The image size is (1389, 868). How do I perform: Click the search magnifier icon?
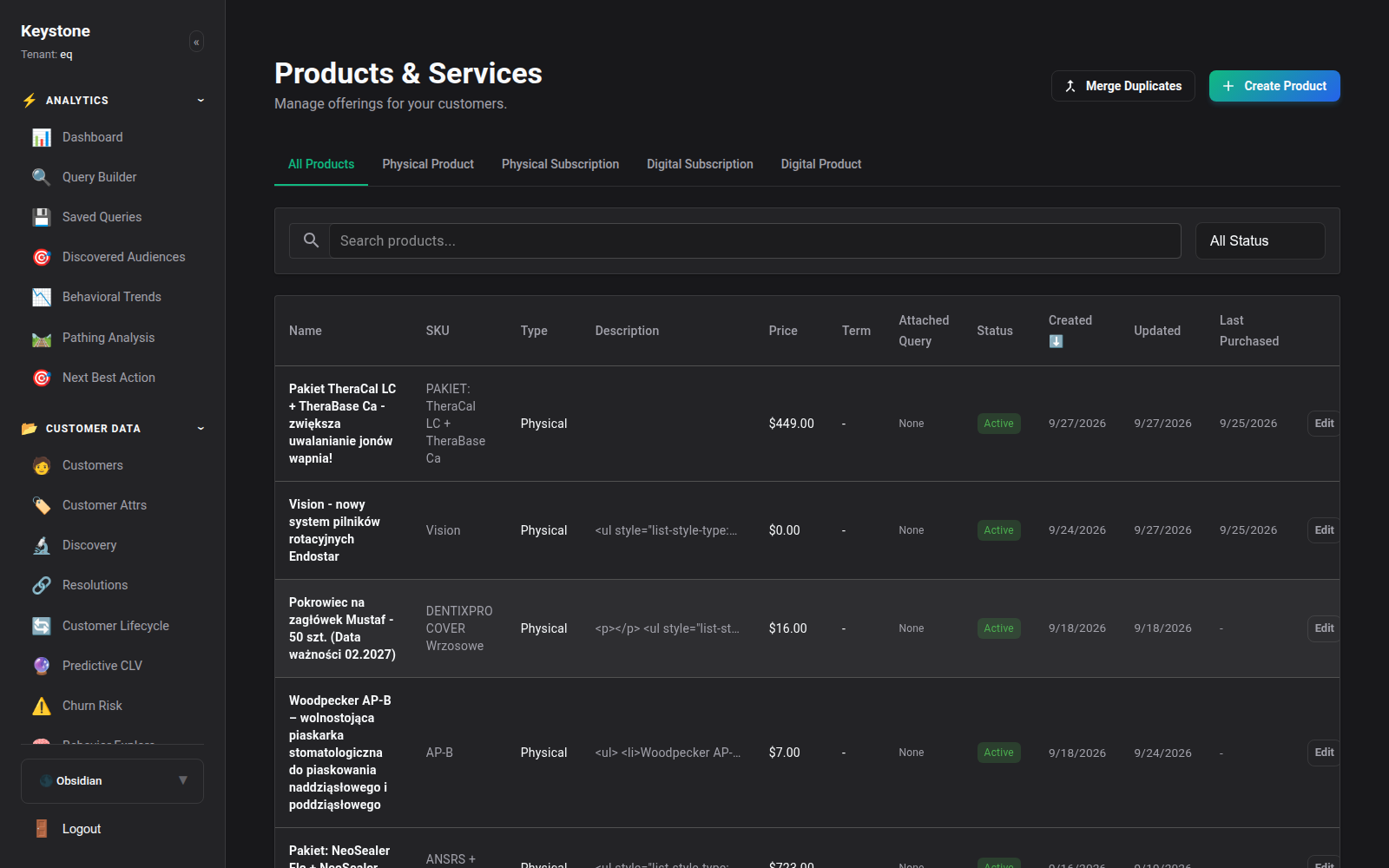(311, 240)
